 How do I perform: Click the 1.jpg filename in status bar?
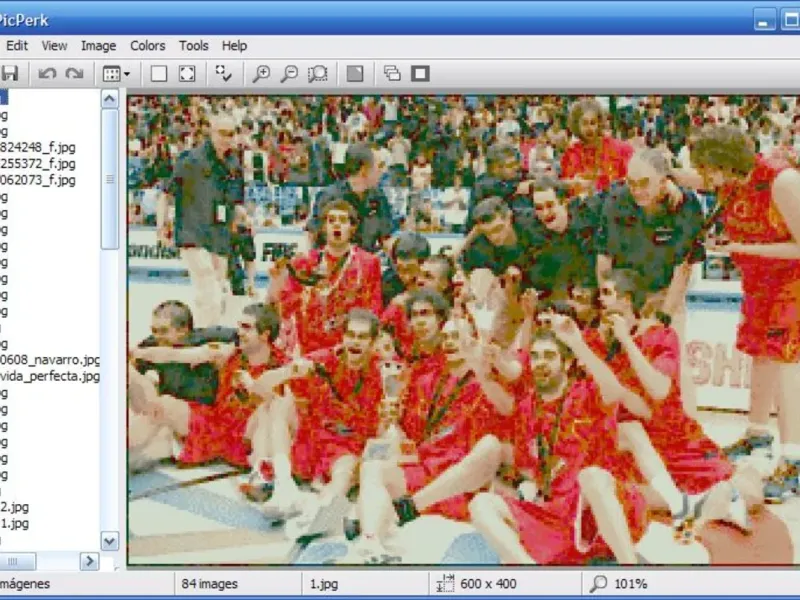[324, 584]
